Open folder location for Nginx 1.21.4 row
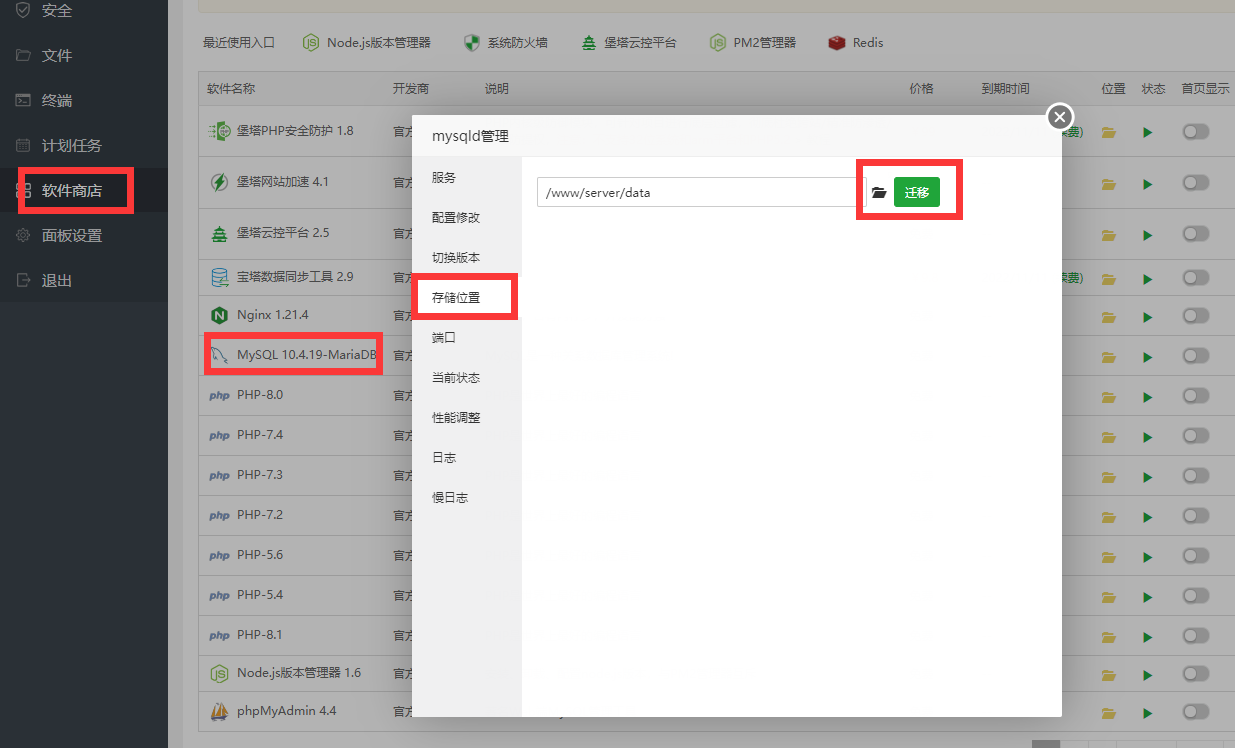 coord(1108,316)
